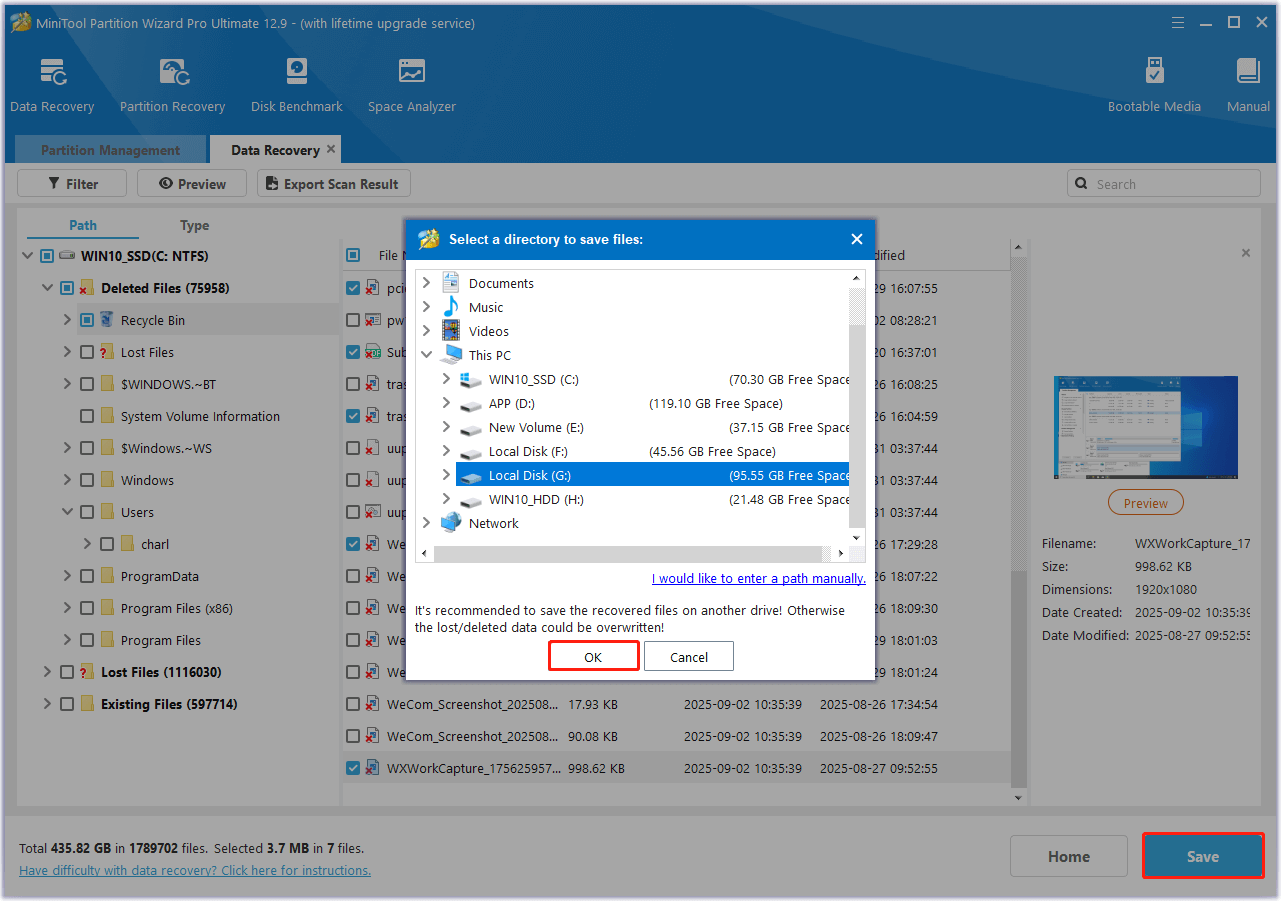Viewport: 1281px width, 901px height.
Task: Expand the Lost Files (1116030) node
Action: (47, 672)
